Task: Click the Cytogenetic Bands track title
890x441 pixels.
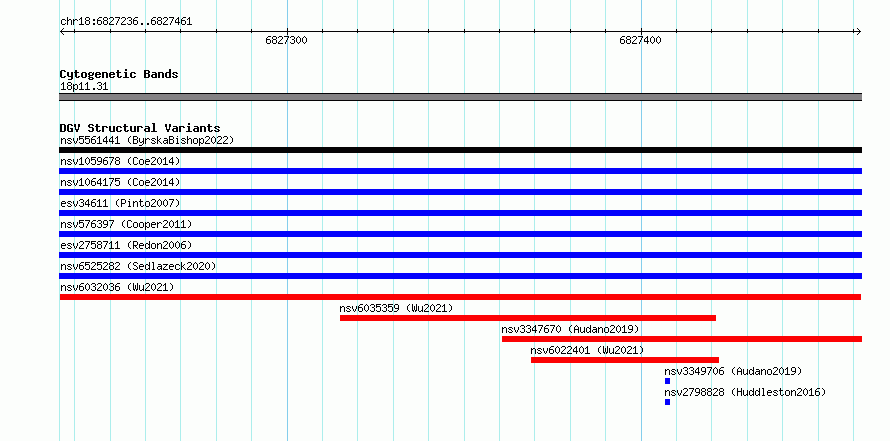Action: [119, 74]
